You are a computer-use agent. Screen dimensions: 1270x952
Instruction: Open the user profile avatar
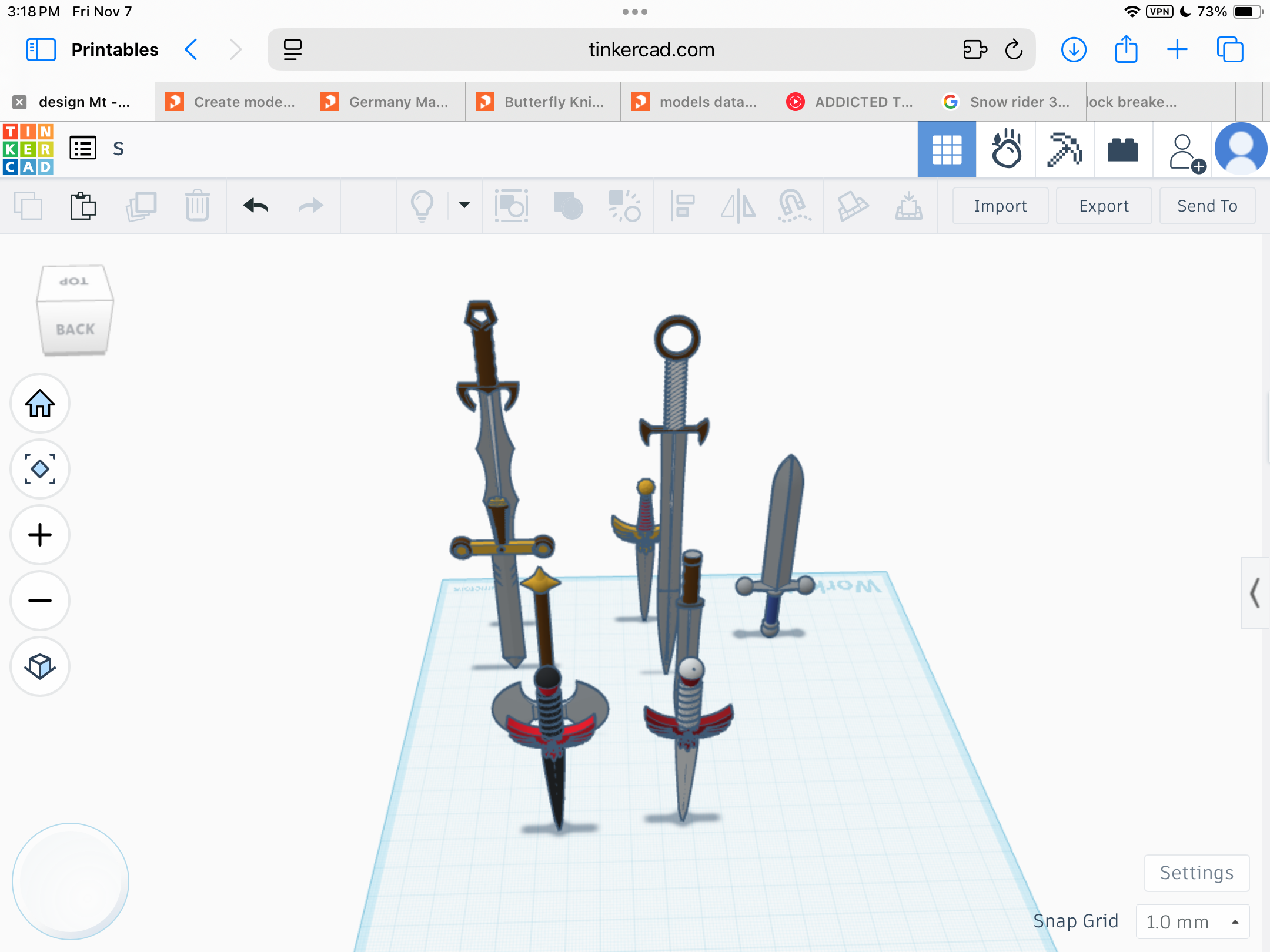tap(1241, 149)
